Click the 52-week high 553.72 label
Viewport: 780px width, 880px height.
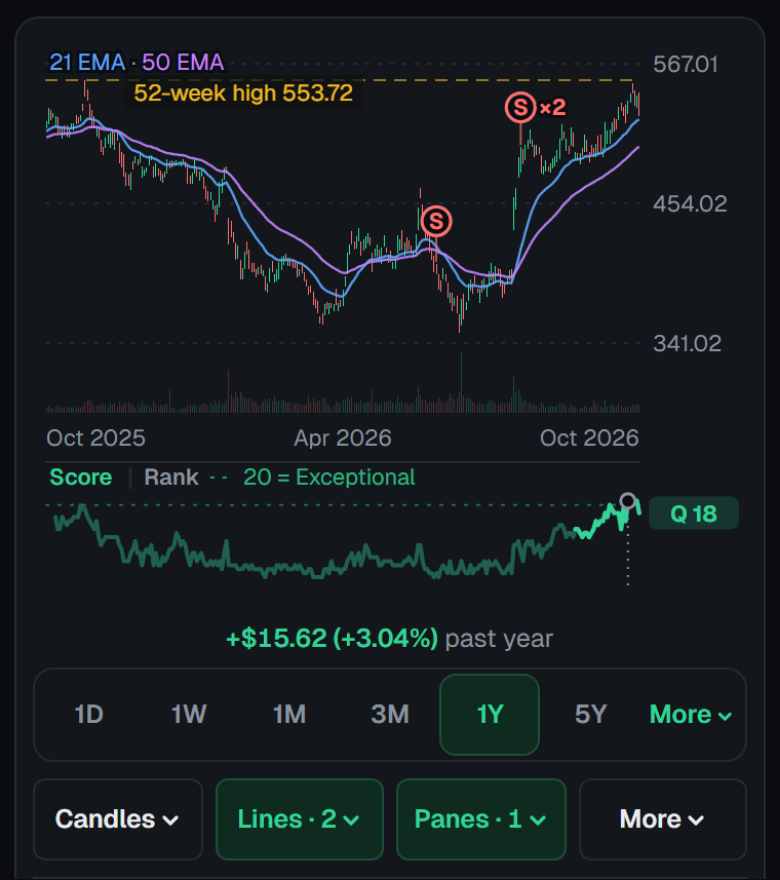click(243, 93)
